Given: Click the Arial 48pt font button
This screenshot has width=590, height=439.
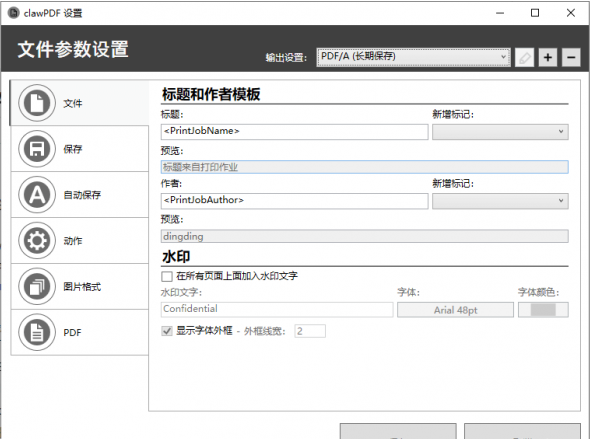Looking at the screenshot, I should click(x=455, y=310).
